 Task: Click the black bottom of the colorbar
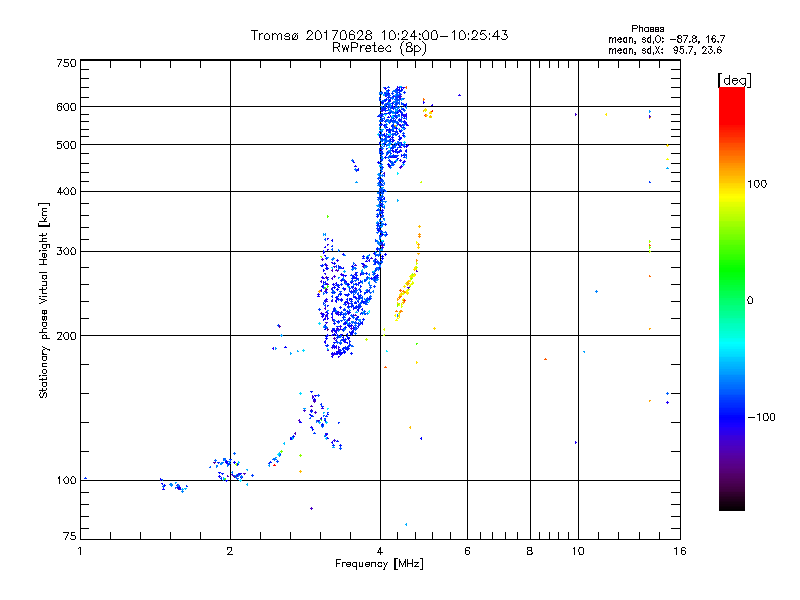coord(732,503)
